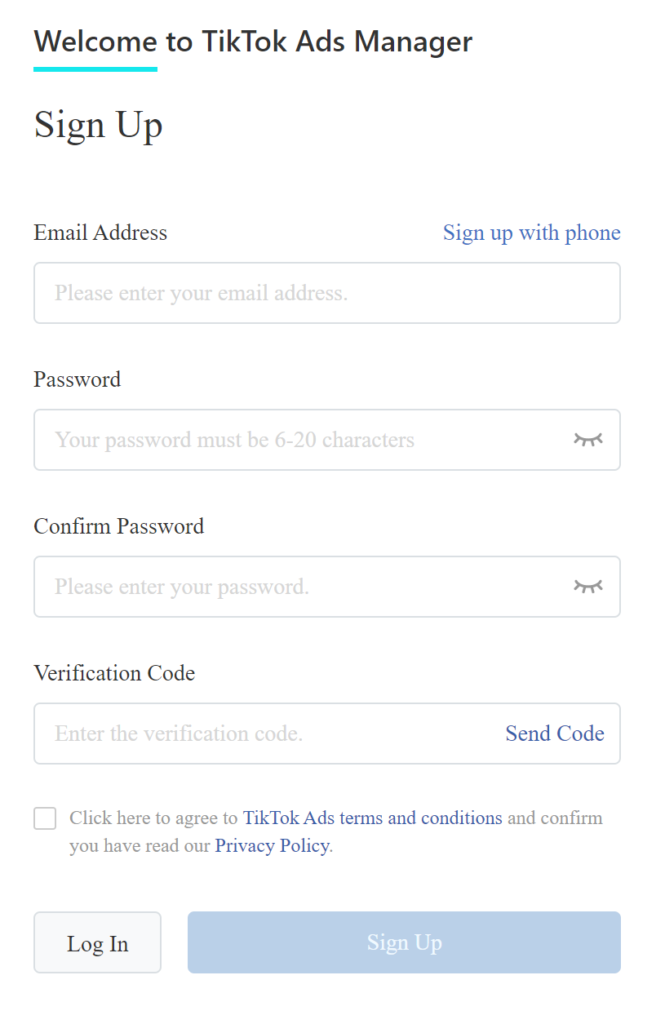Toggle visibility in the Confirm Password field

click(x=588, y=586)
